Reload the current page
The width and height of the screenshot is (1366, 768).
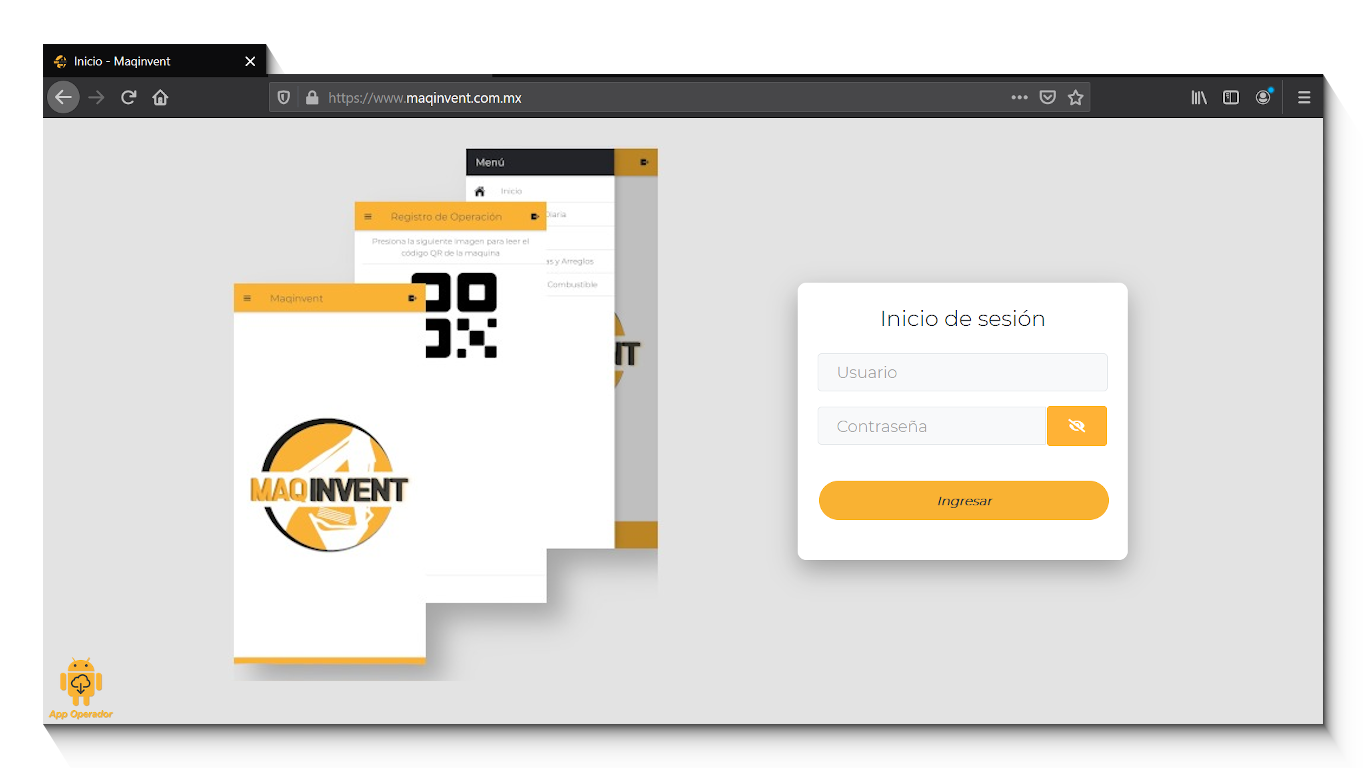click(x=128, y=97)
